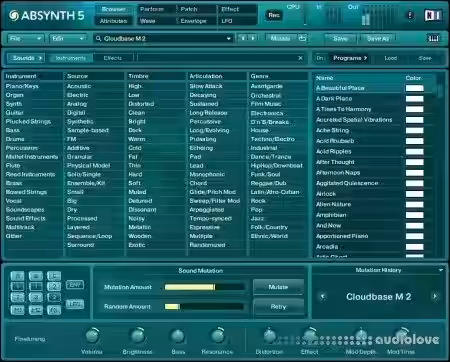Adjust the Random Amount slider

[204, 306]
